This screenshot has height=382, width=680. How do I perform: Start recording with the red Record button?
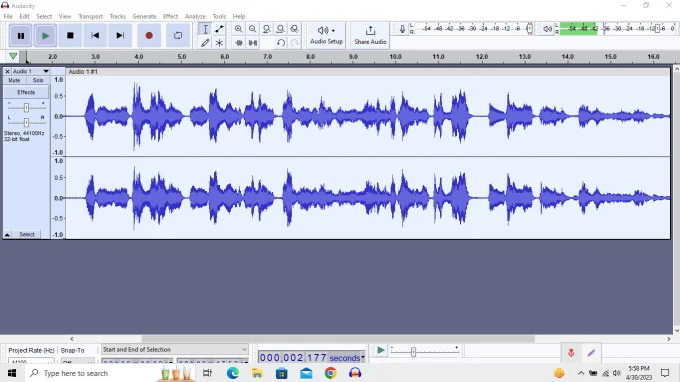pyautogui.click(x=149, y=36)
